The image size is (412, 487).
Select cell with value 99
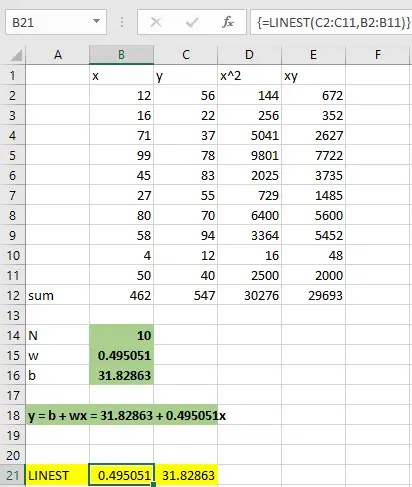121,155
